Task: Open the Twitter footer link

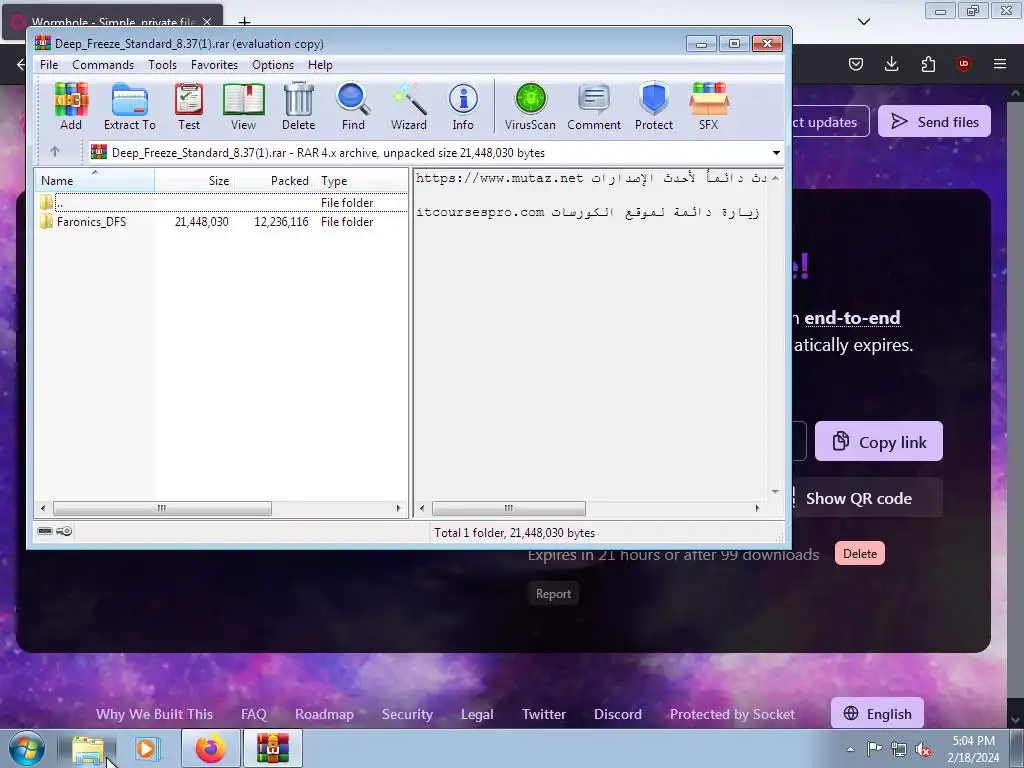Action: point(543,714)
